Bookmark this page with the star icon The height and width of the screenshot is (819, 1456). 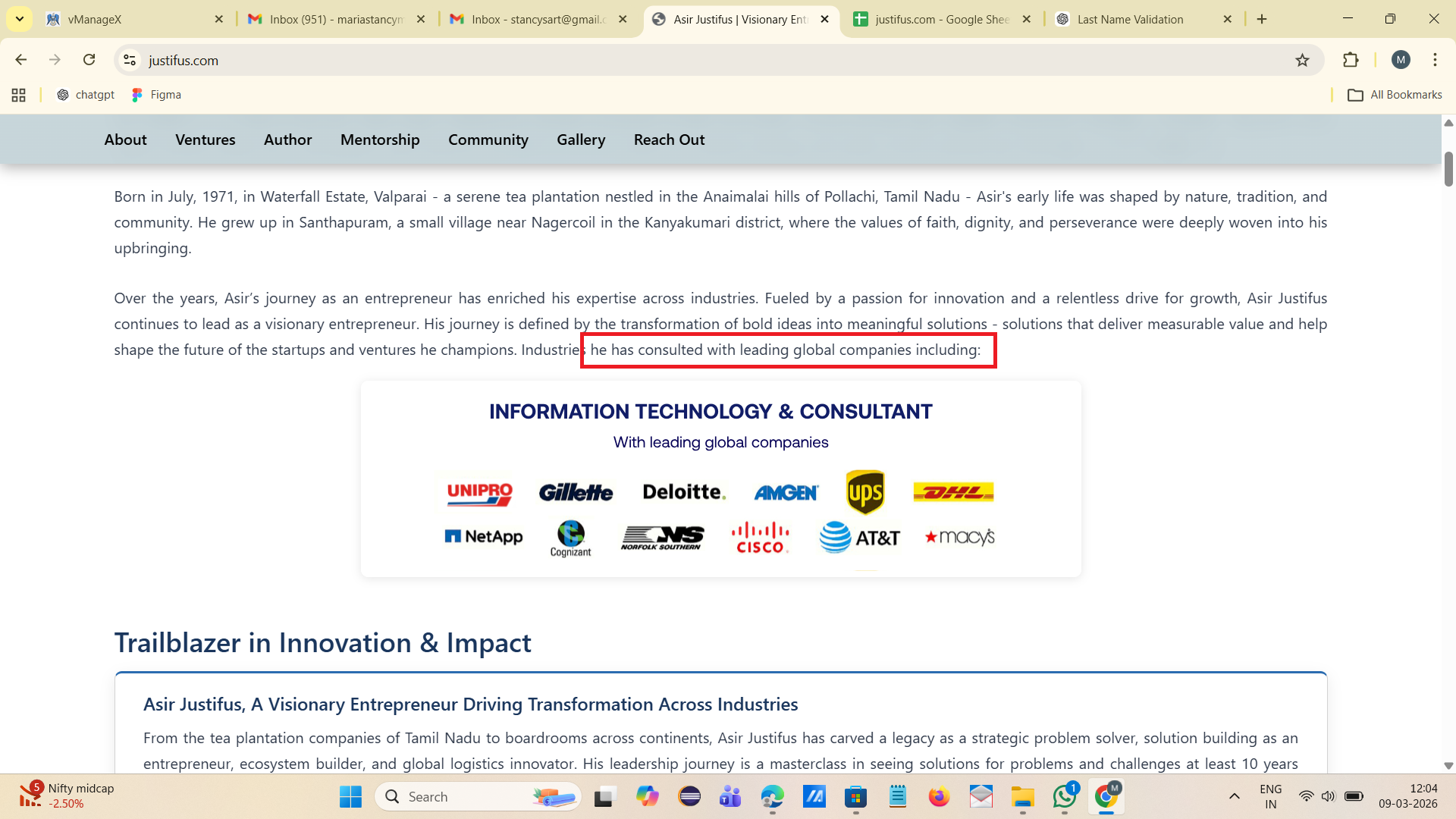coord(1302,60)
